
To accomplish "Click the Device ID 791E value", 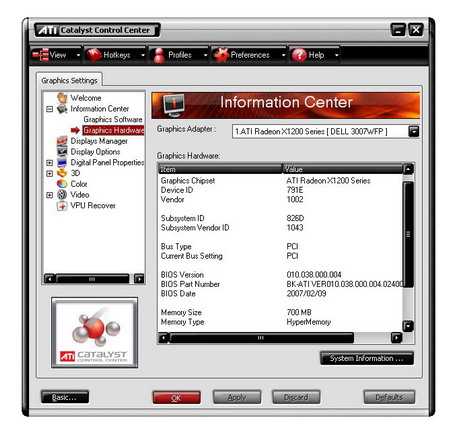I will pos(295,190).
